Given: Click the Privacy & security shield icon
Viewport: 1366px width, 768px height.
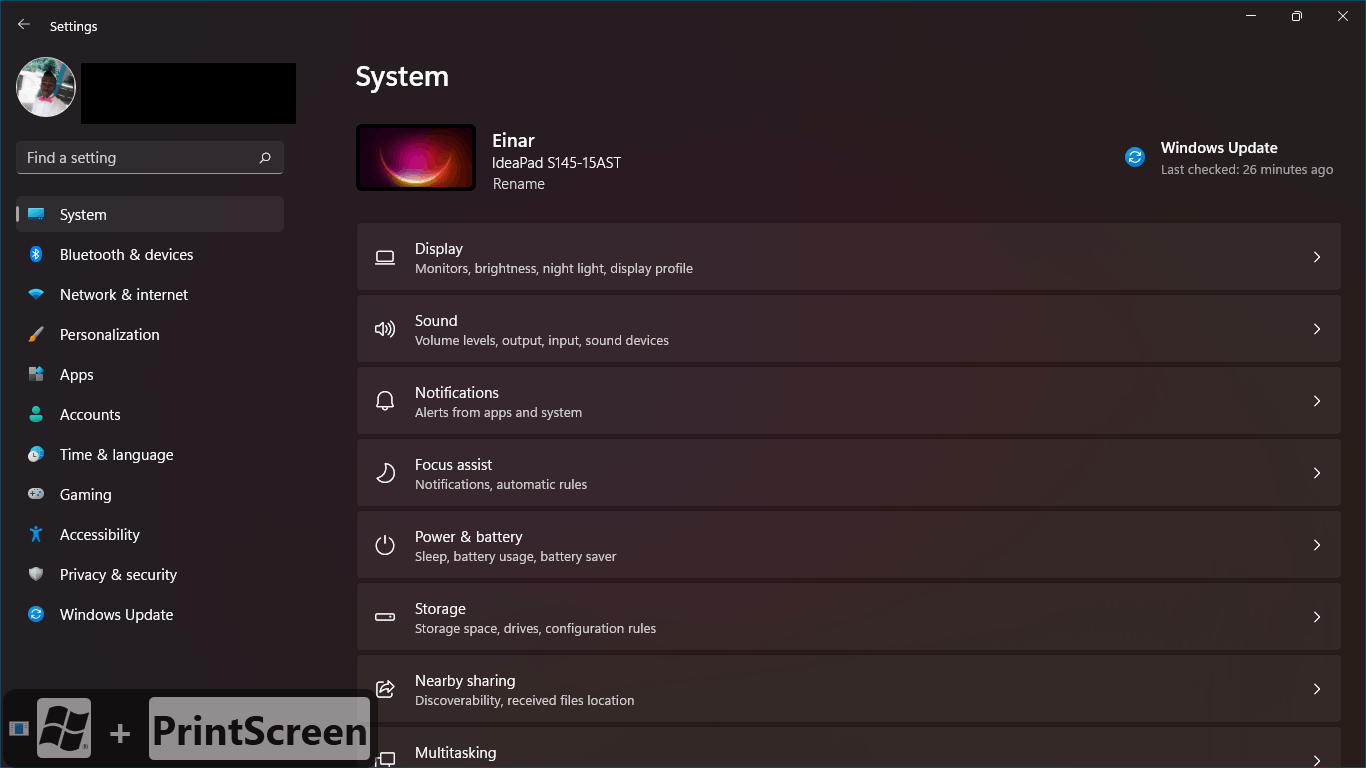Looking at the screenshot, I should pos(36,574).
